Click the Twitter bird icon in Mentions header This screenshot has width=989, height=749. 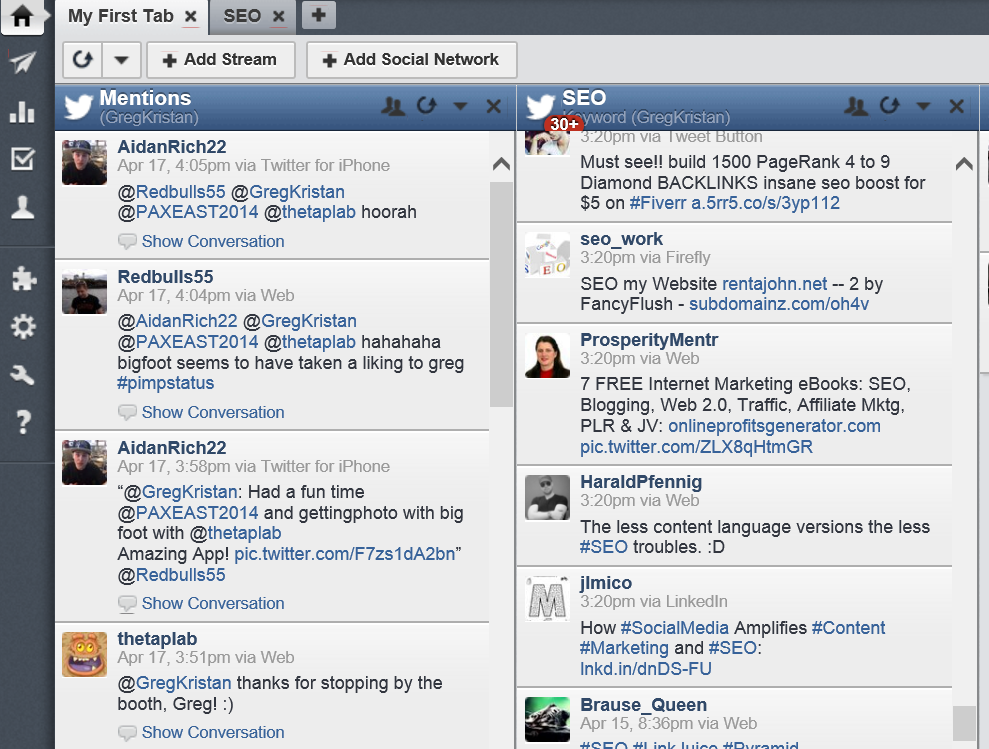coord(79,107)
